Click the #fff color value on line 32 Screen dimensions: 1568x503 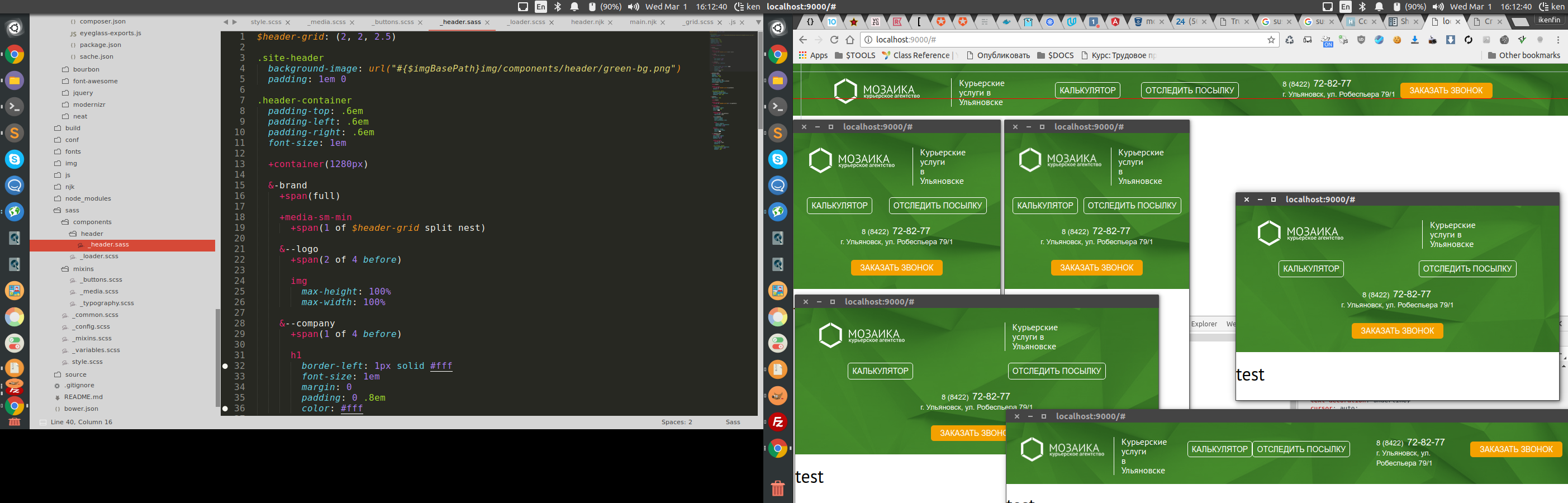pos(441,366)
